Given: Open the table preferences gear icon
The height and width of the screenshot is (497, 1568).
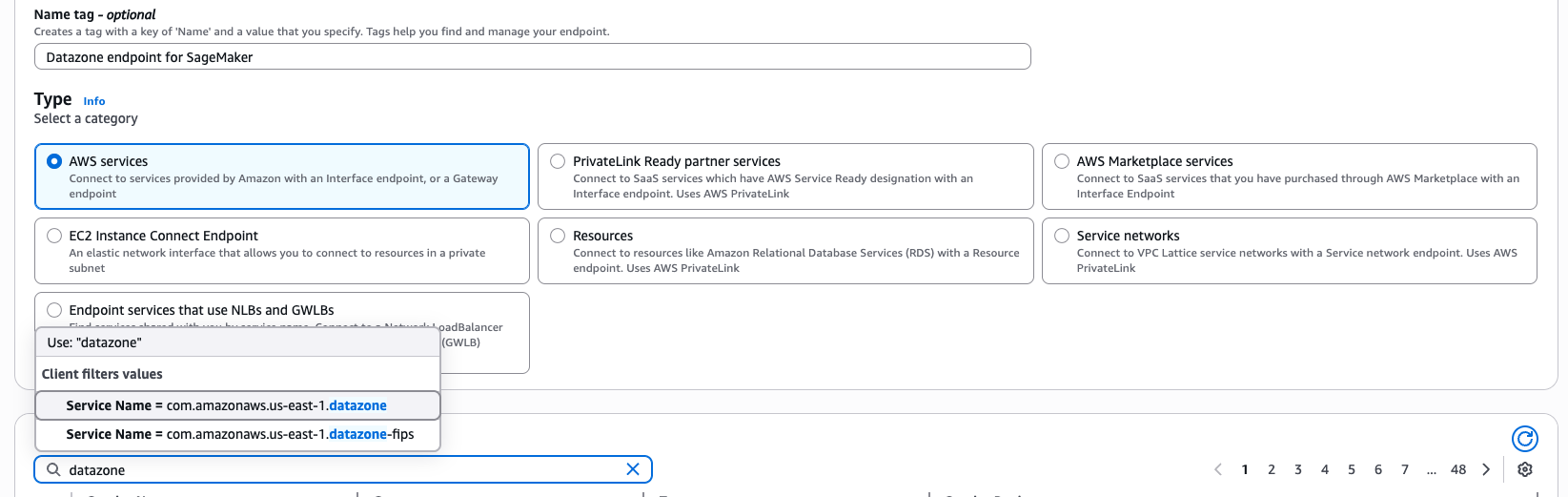Looking at the screenshot, I should [x=1525, y=469].
